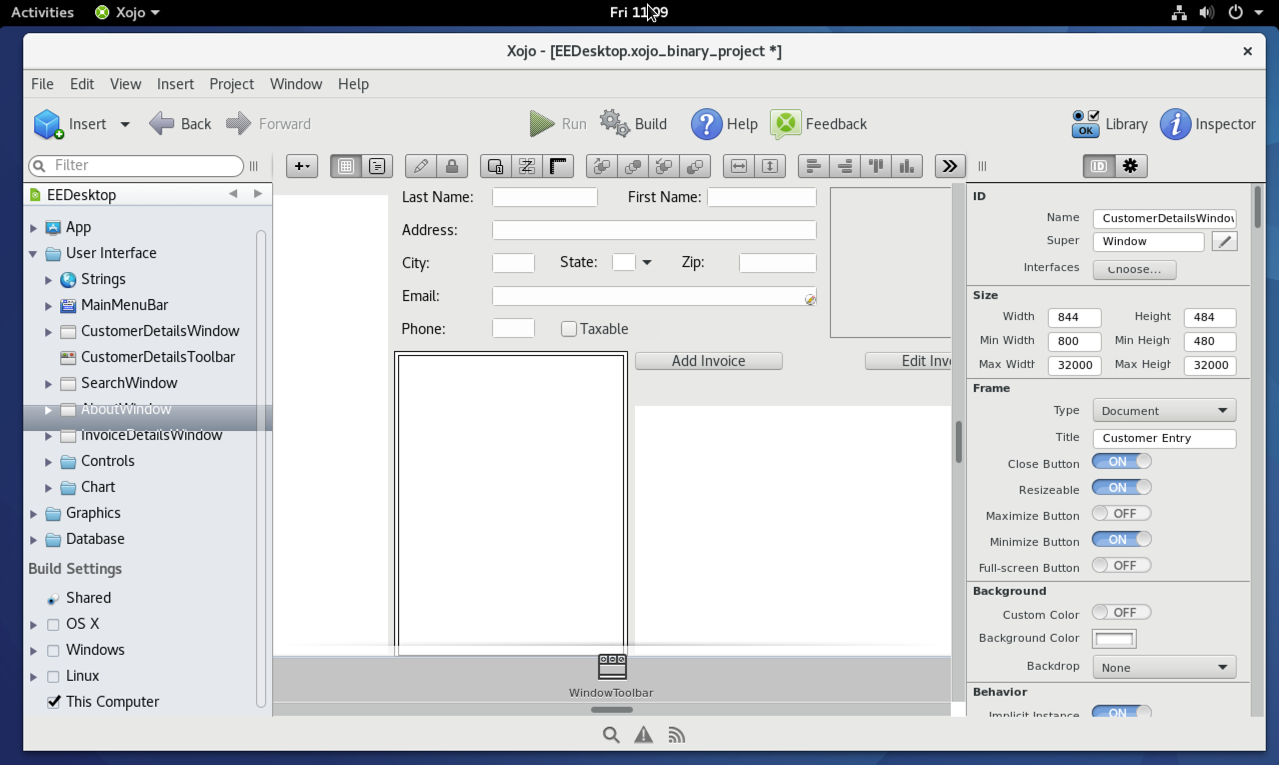The height and width of the screenshot is (765, 1279).
Task: Open the Inspector info icon
Action: pos(1175,124)
